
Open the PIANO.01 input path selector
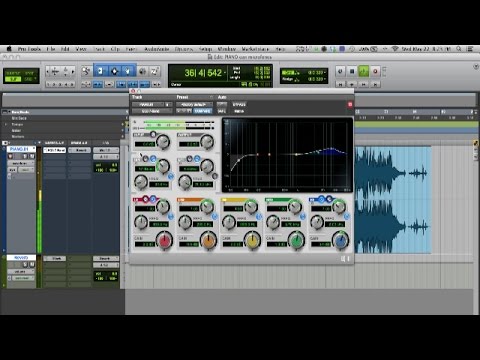pos(106,150)
